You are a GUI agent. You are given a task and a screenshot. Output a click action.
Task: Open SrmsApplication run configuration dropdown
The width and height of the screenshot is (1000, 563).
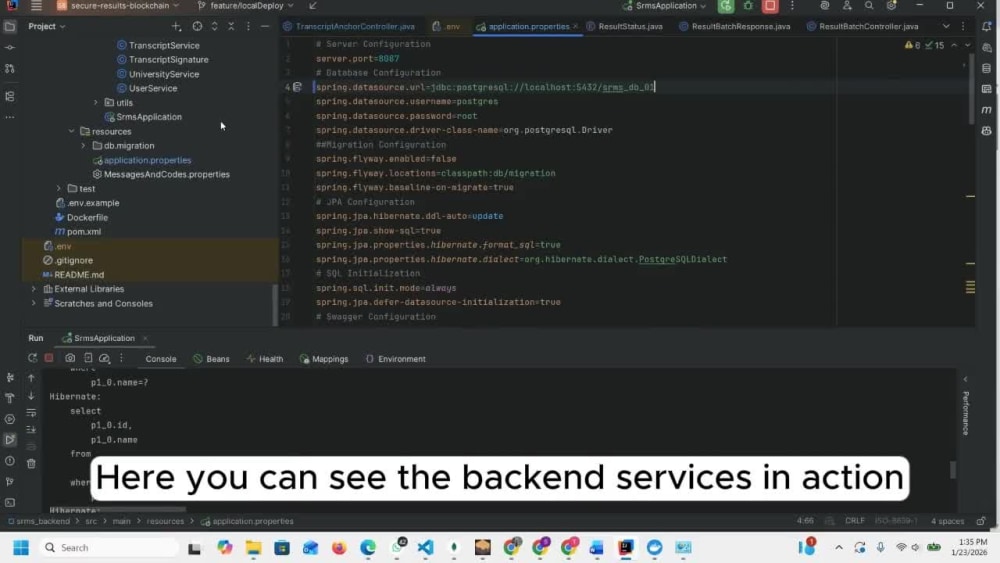(x=665, y=6)
